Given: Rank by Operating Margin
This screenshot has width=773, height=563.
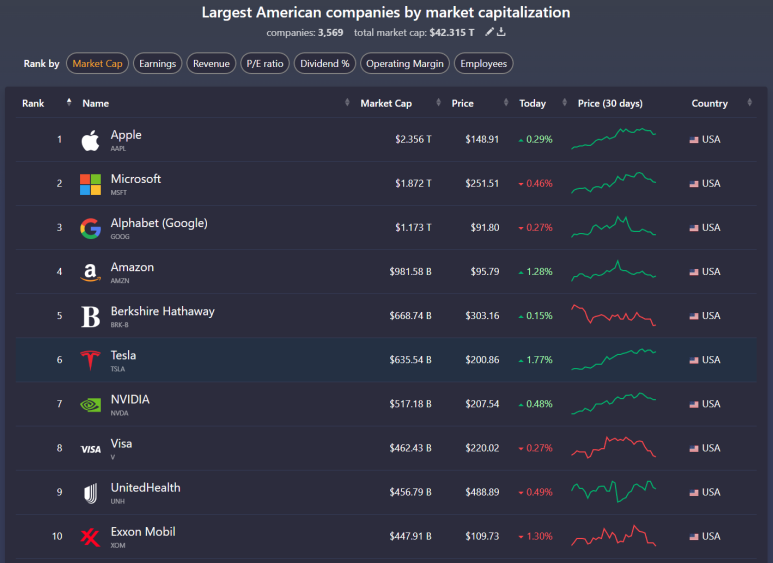Looking at the screenshot, I should tap(405, 64).
